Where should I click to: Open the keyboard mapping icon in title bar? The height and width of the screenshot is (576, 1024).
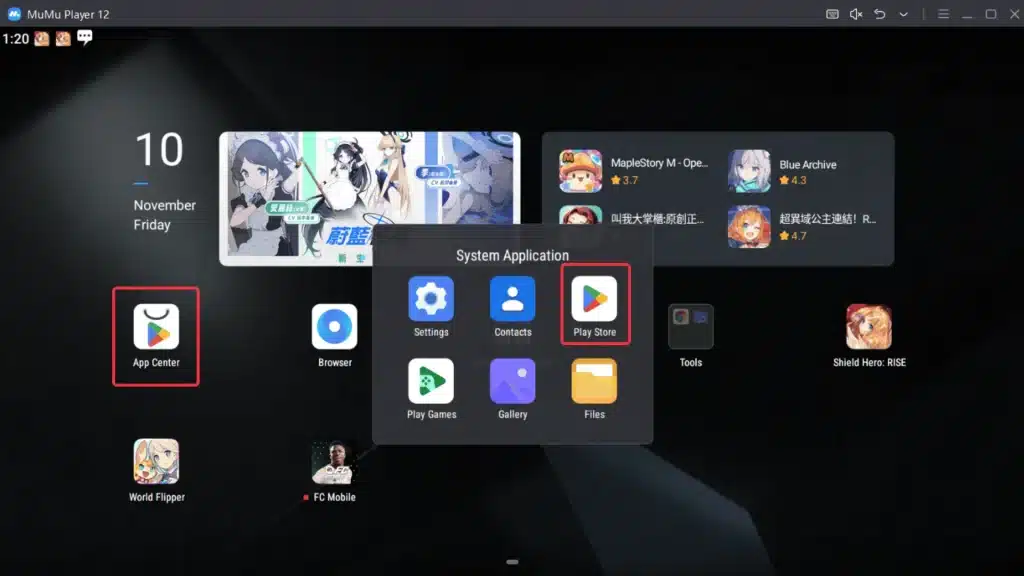pyautogui.click(x=832, y=14)
